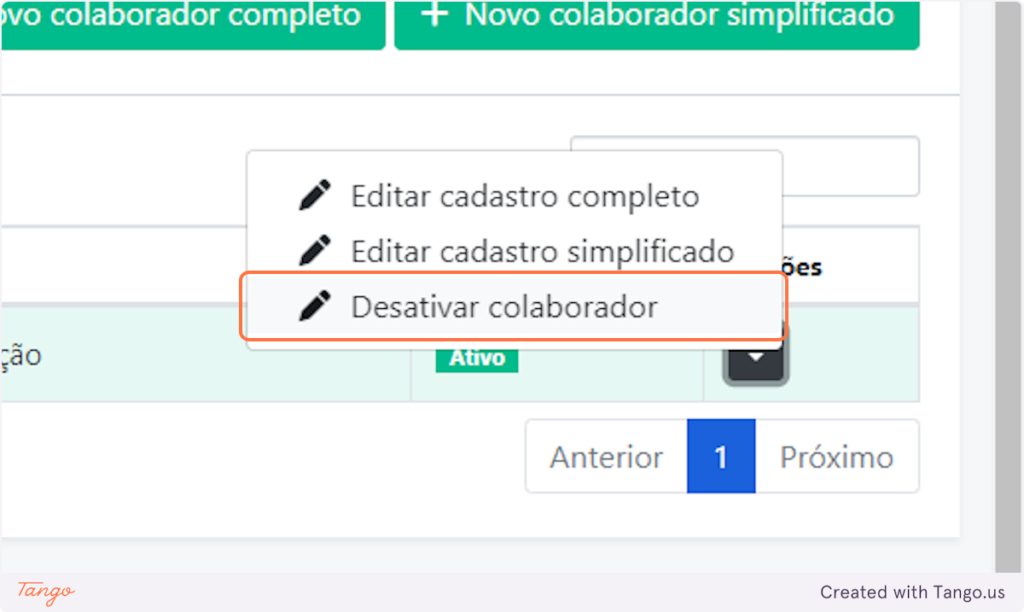Click the Novo colaborador simplificado button

point(657,23)
